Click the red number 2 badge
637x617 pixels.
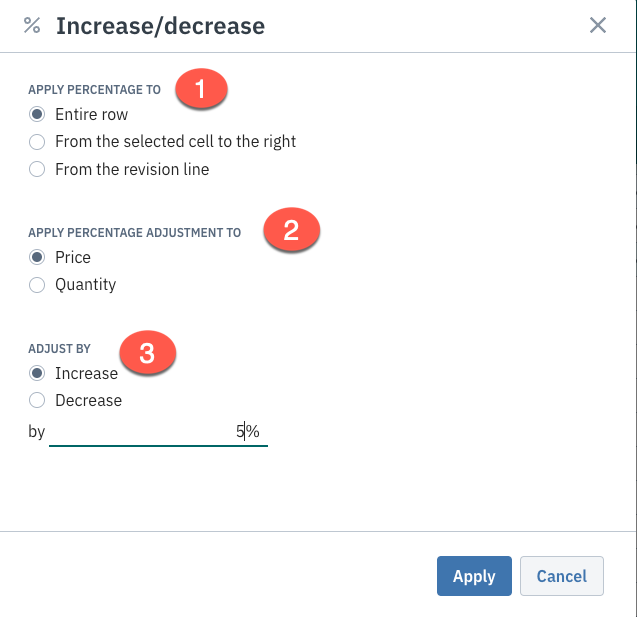click(291, 229)
